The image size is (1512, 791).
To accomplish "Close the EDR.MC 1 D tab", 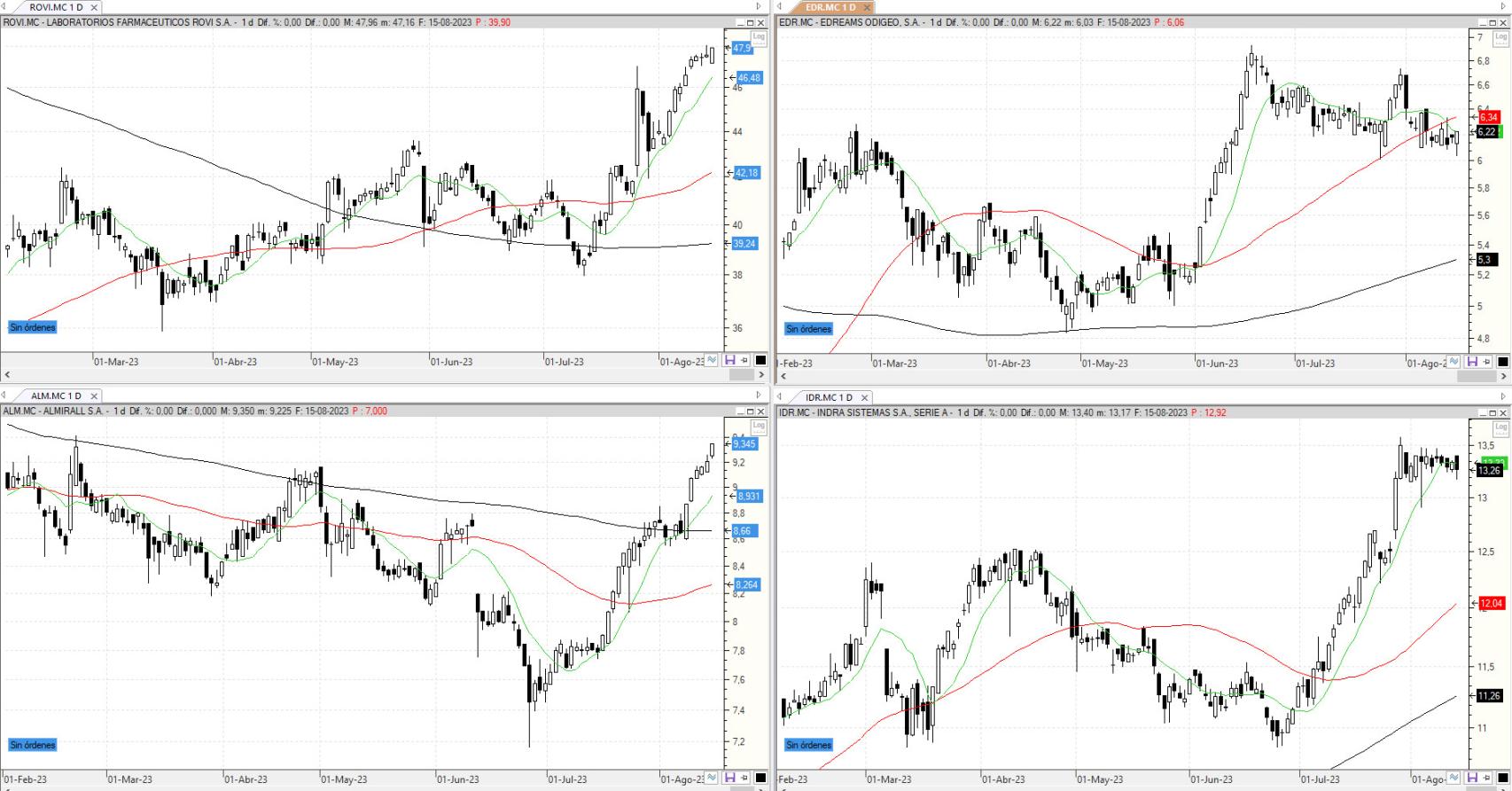I will pos(867,7).
